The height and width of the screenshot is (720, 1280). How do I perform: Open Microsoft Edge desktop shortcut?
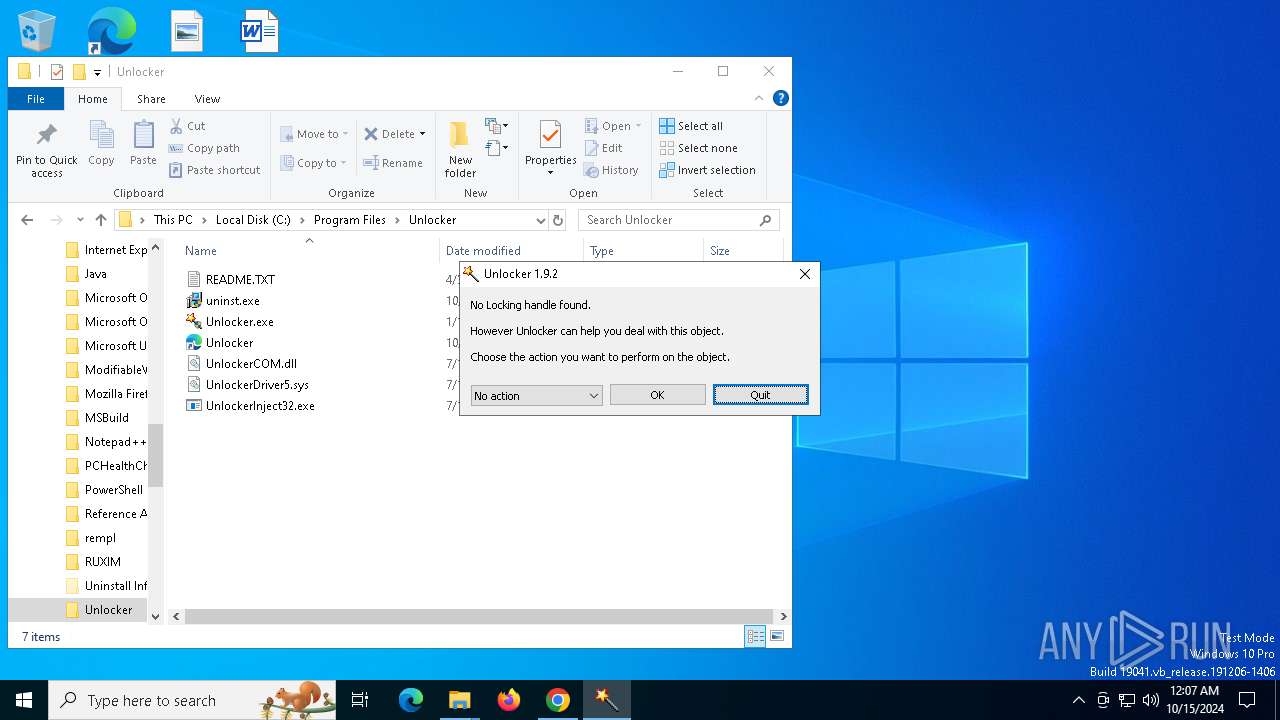pos(111,30)
